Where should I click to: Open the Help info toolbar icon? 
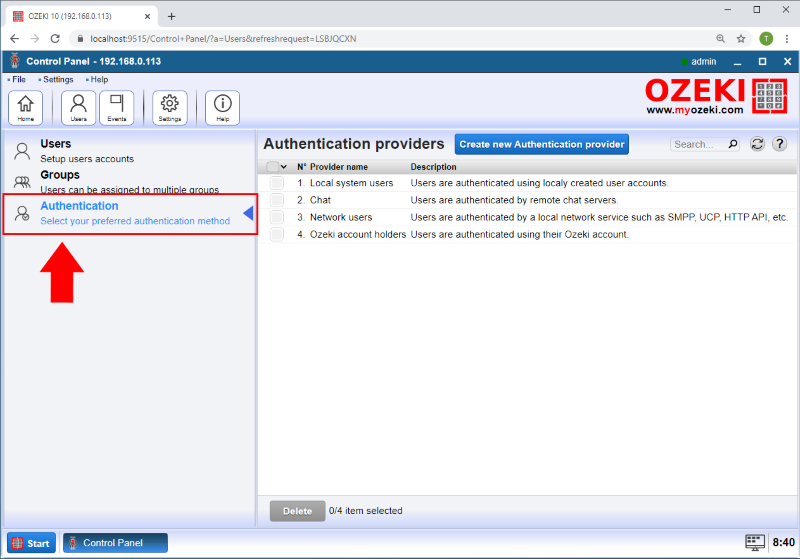(222, 108)
